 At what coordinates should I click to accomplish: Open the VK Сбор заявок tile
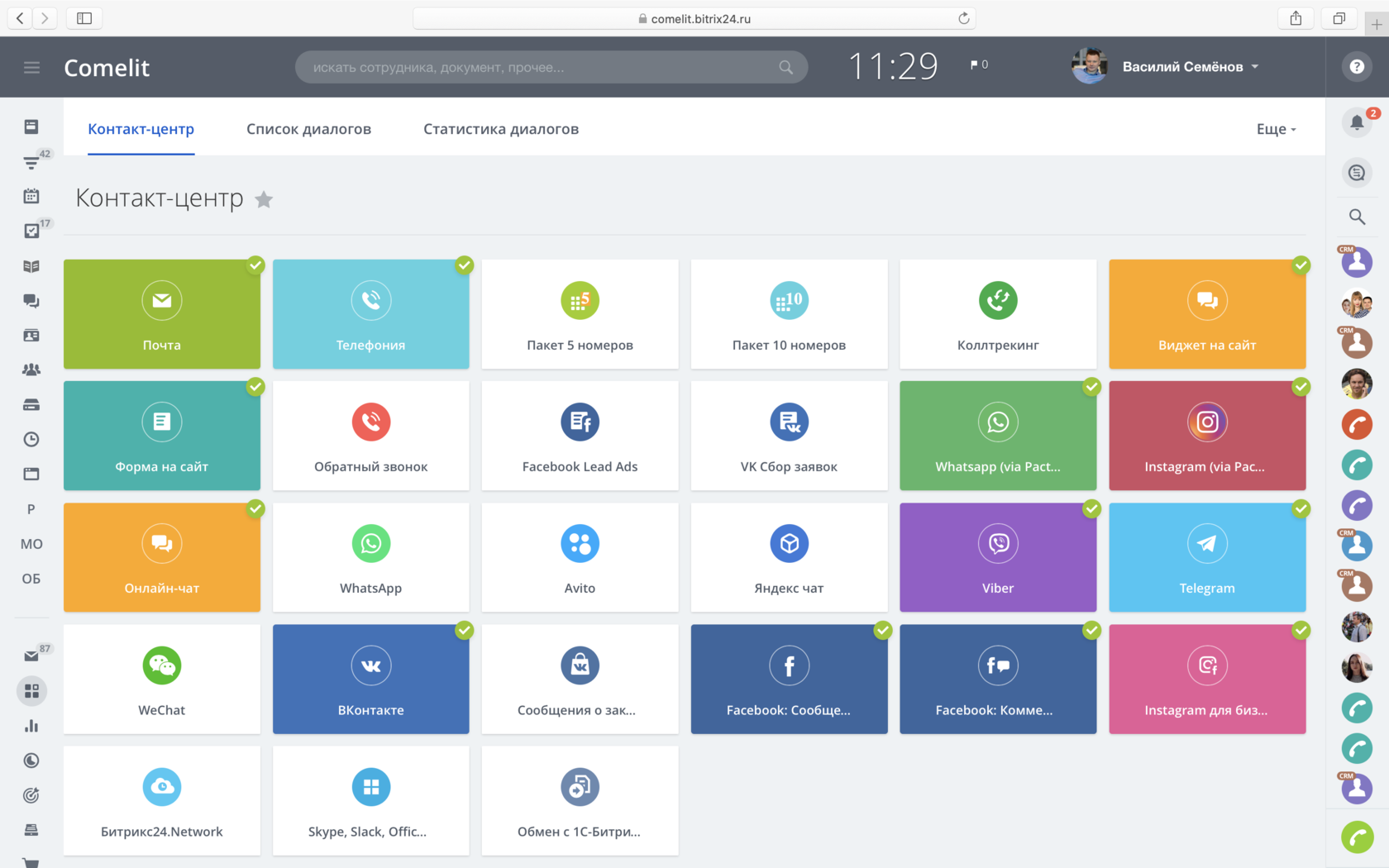pyautogui.click(x=790, y=436)
